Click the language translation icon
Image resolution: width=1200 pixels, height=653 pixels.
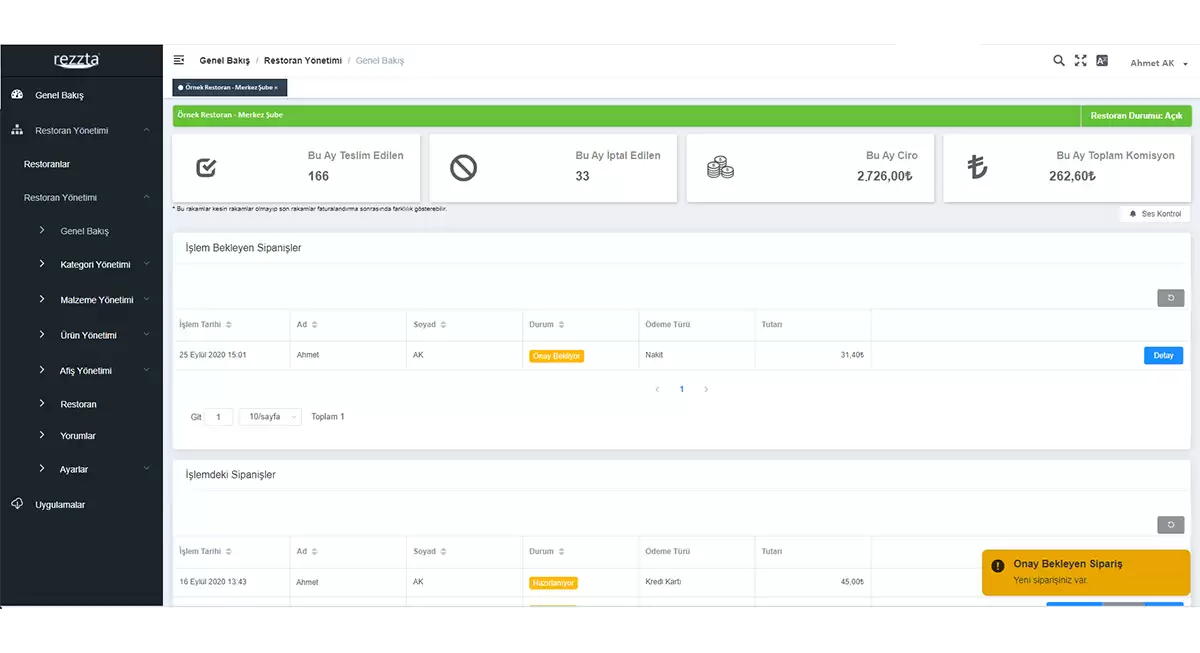tap(1102, 61)
